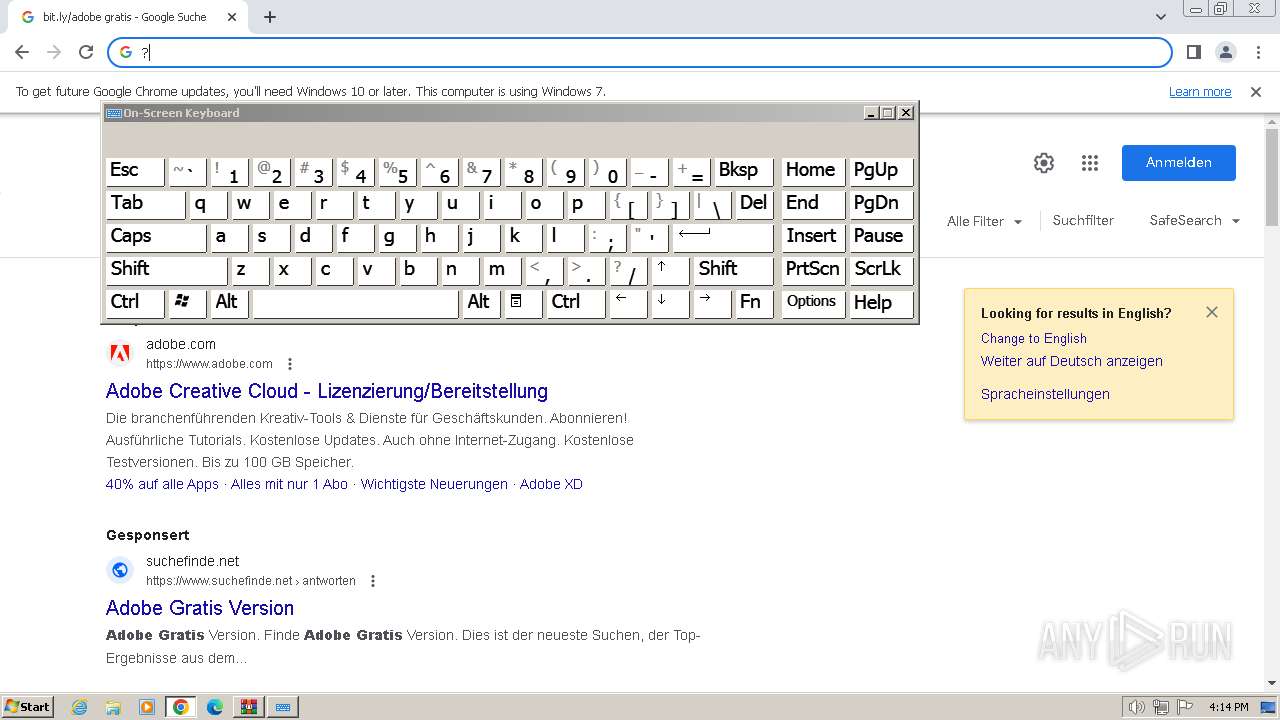Expand the Alle Filter dropdown

[x=985, y=221]
